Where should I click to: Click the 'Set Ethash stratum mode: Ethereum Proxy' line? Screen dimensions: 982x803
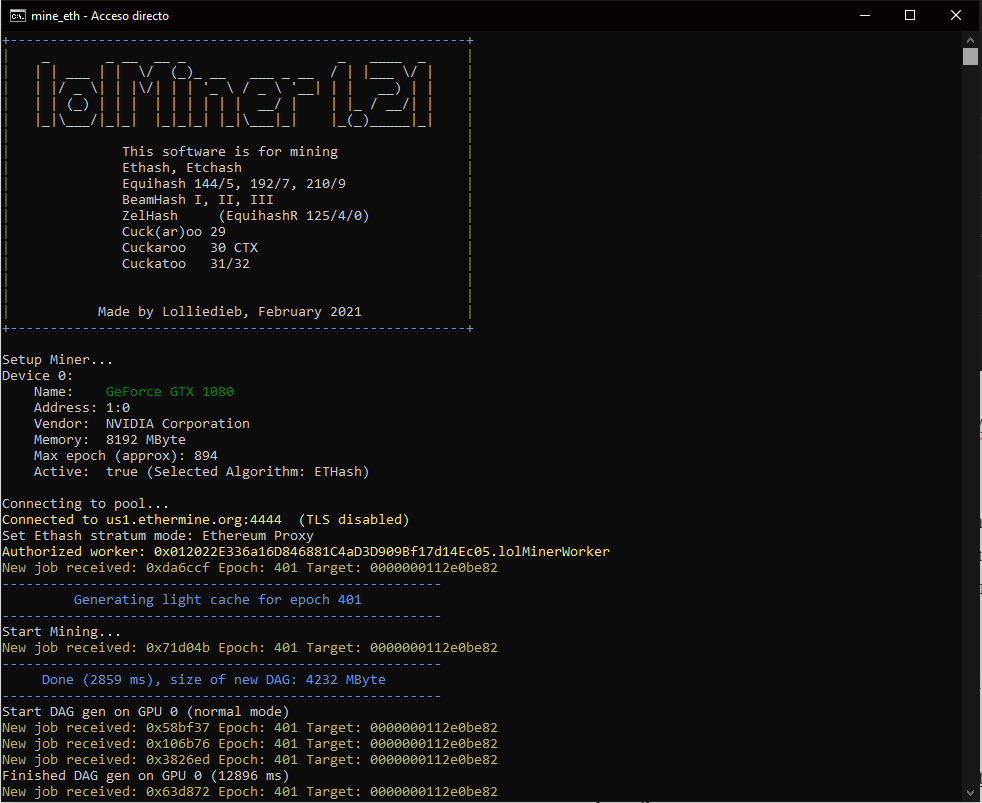click(x=158, y=536)
